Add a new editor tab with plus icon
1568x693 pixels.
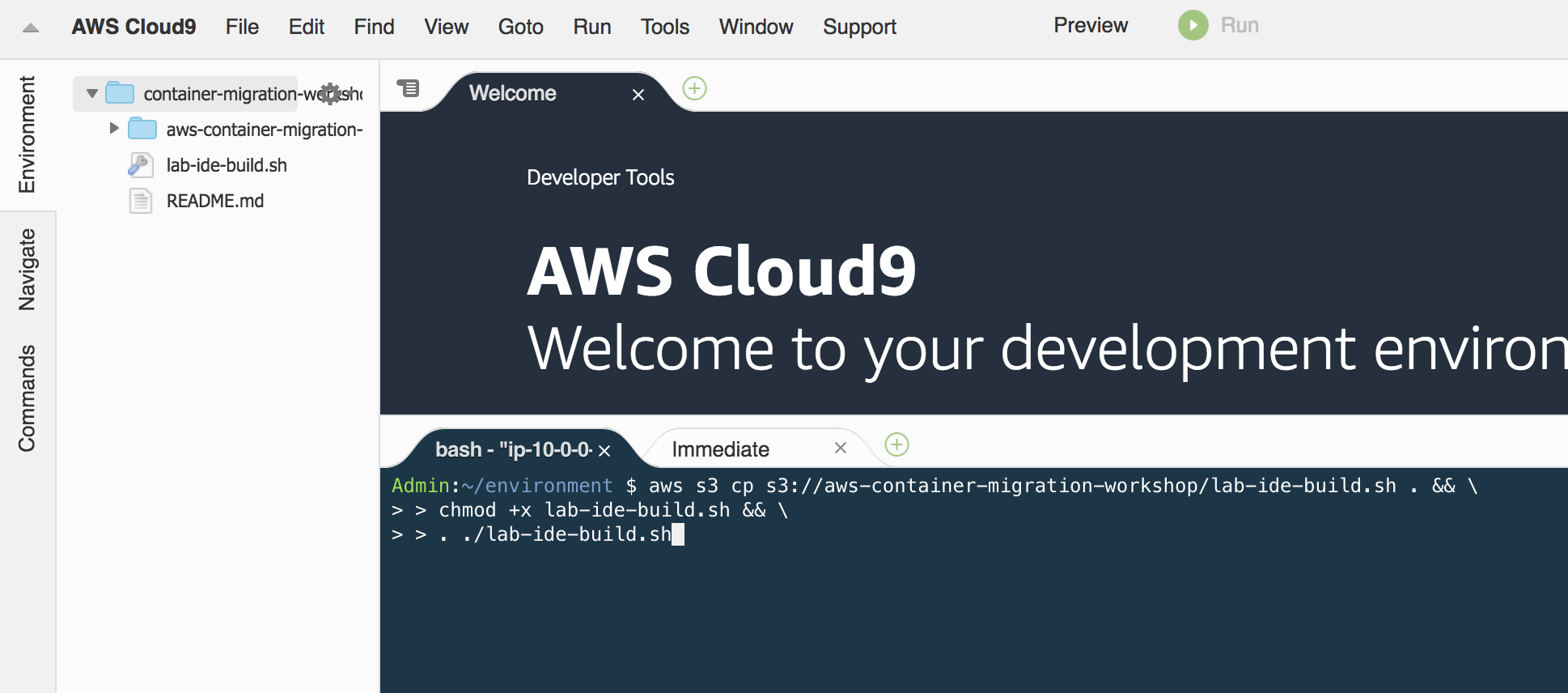(695, 88)
